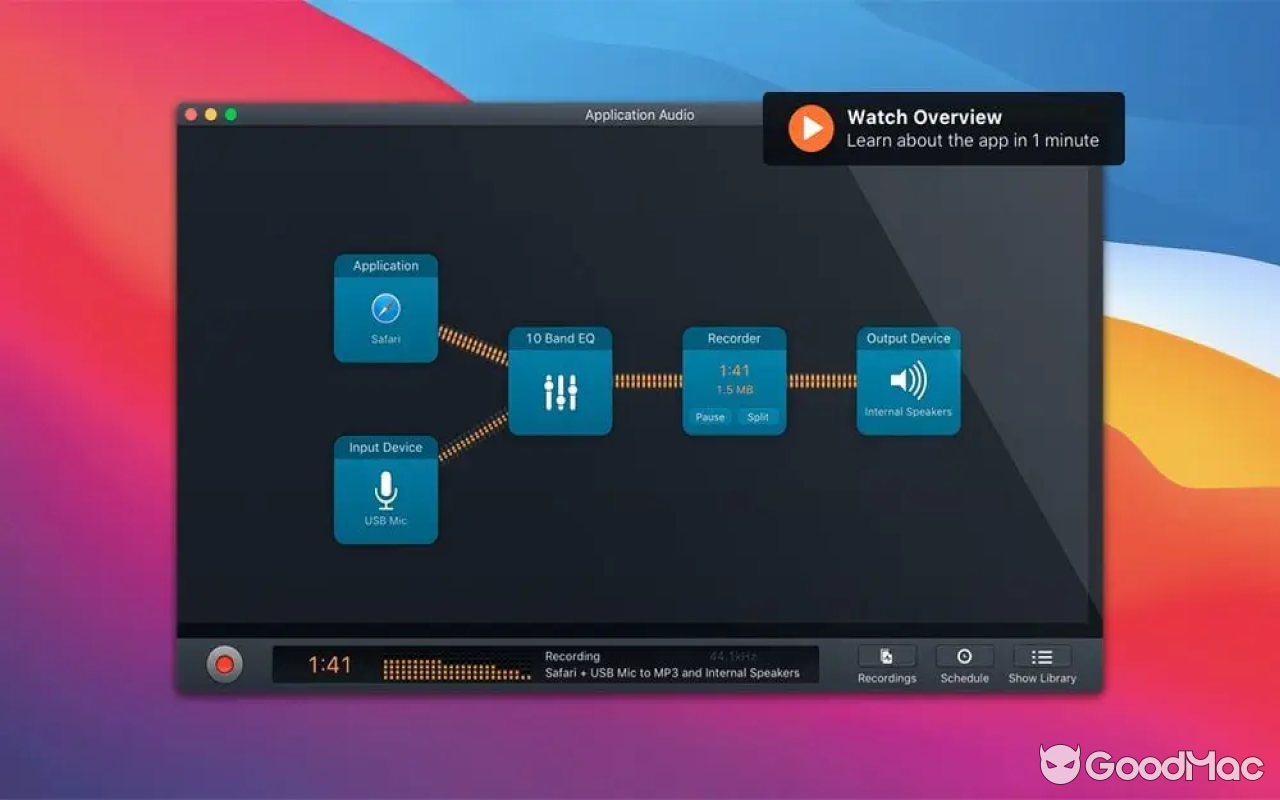
Task: Select the Safari icon in the Application block
Action: tap(385, 310)
